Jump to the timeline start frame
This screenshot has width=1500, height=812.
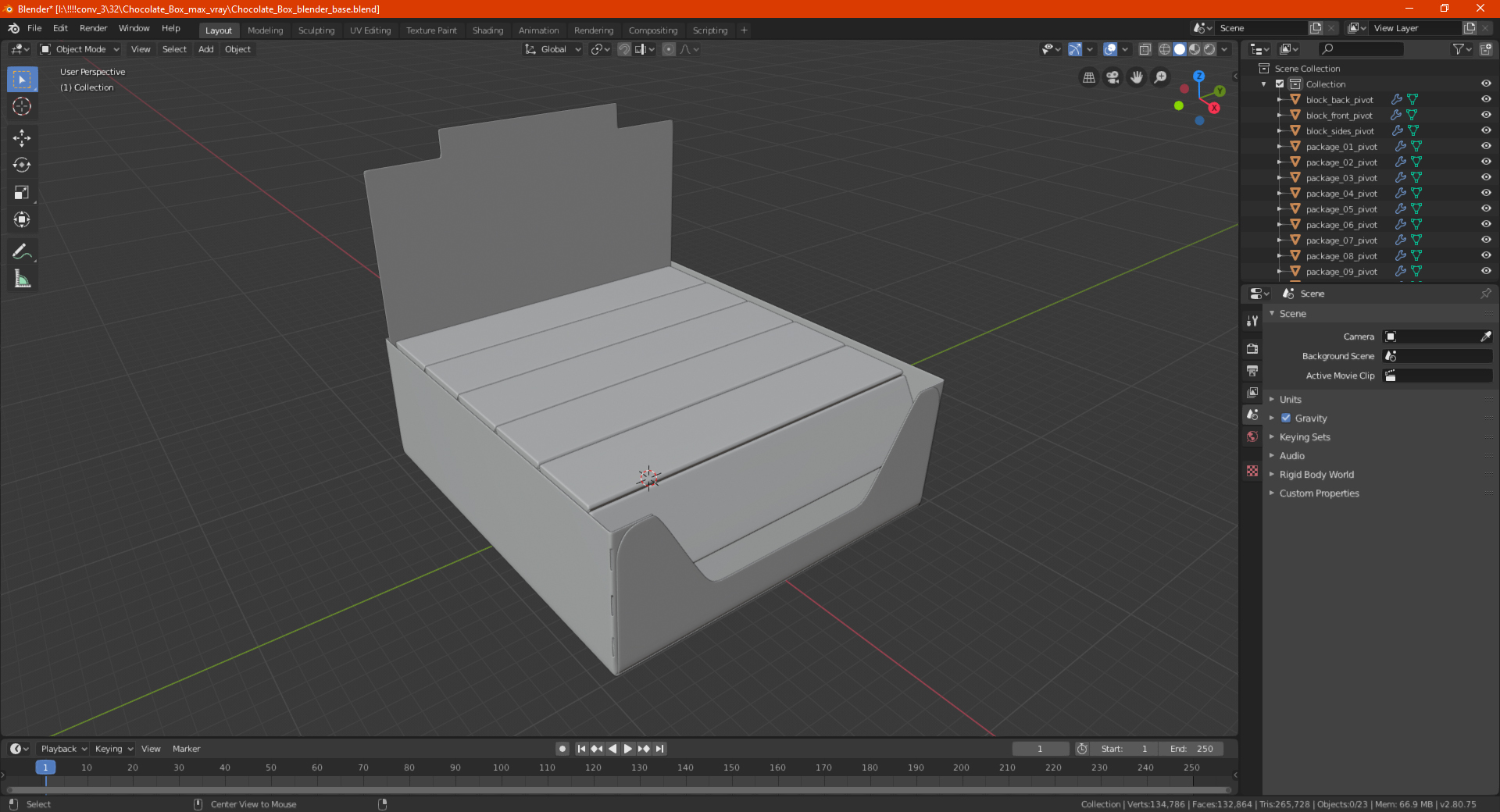[581, 749]
